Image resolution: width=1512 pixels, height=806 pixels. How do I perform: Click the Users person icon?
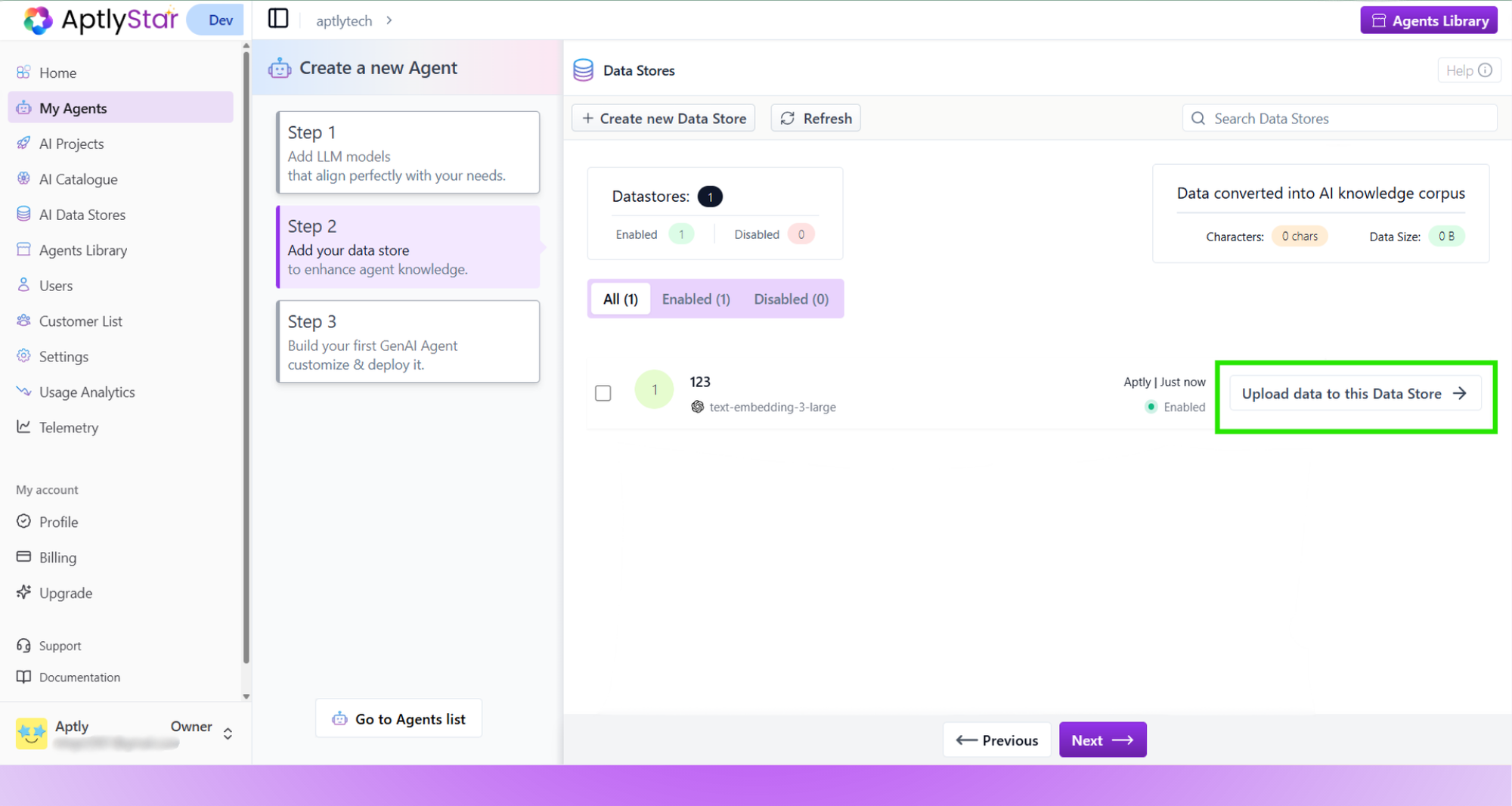[23, 285]
